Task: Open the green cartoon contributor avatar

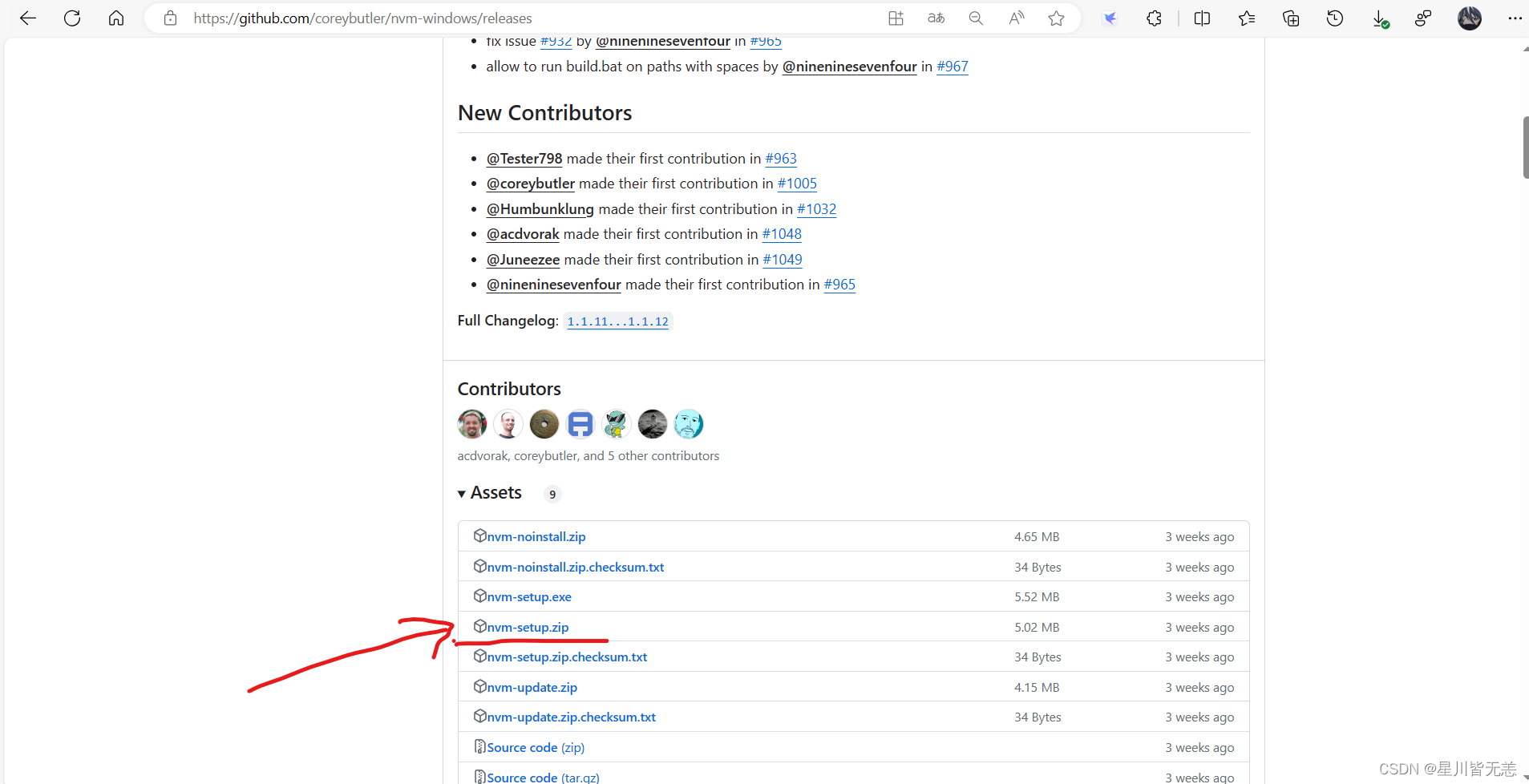Action: tap(617, 424)
